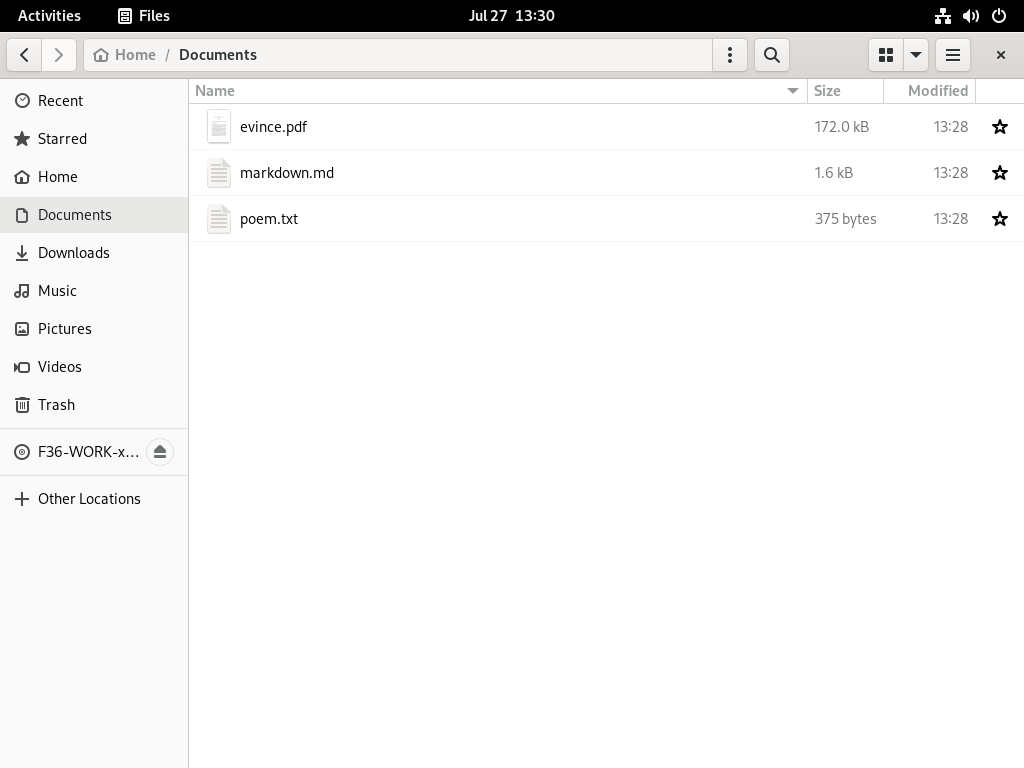Open the hamburger main menu
1024x768 pixels.
(x=953, y=55)
